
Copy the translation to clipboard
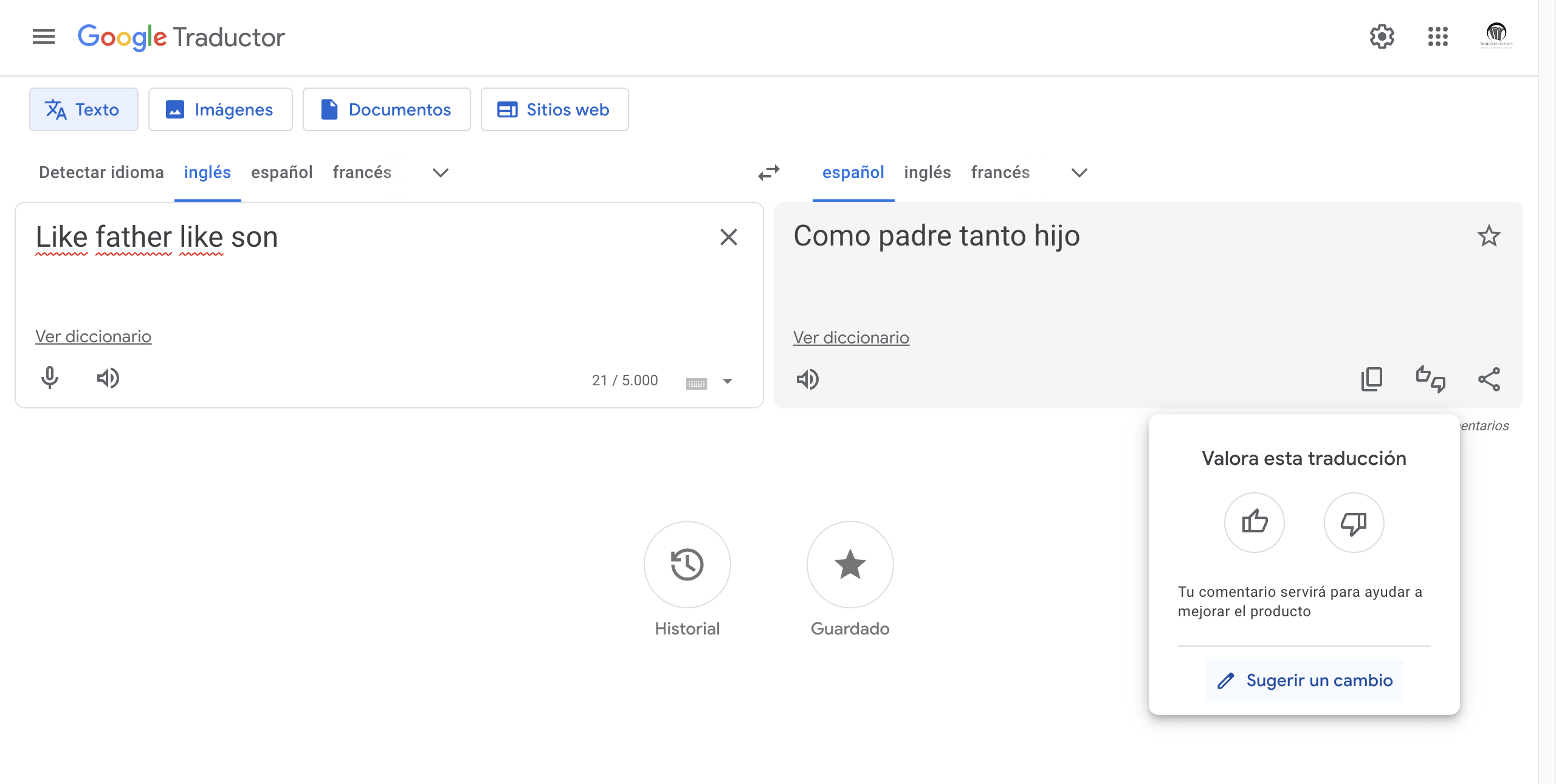(x=1372, y=380)
